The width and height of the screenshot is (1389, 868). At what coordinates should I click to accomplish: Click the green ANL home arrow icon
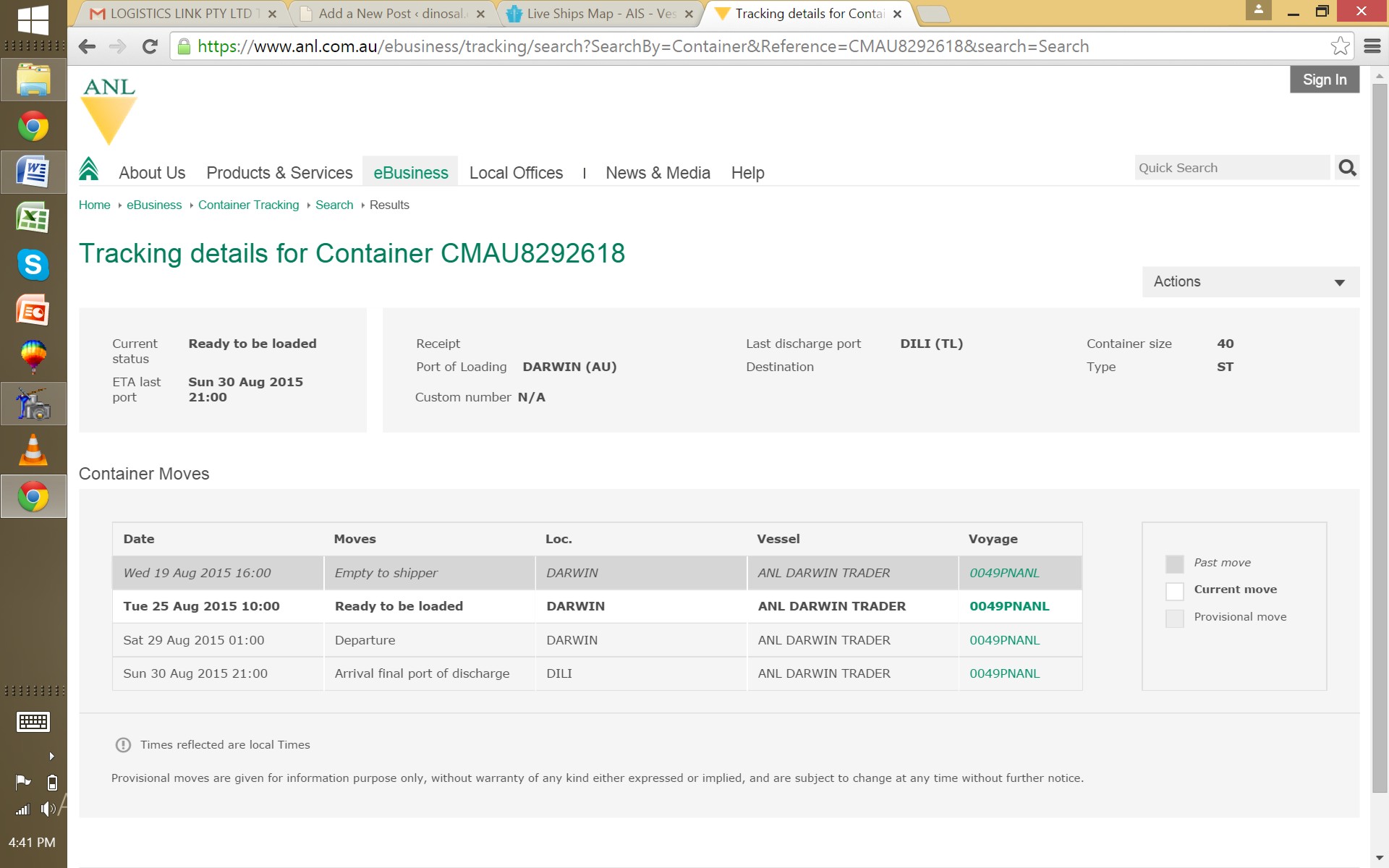pyautogui.click(x=89, y=169)
